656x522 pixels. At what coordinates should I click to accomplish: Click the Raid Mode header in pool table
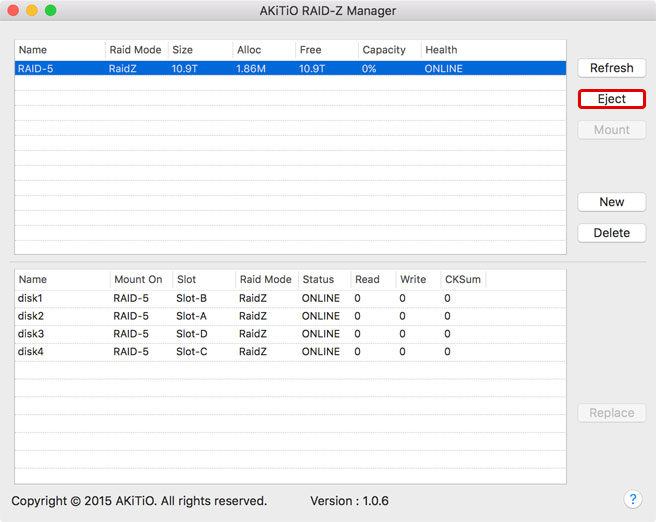135,50
